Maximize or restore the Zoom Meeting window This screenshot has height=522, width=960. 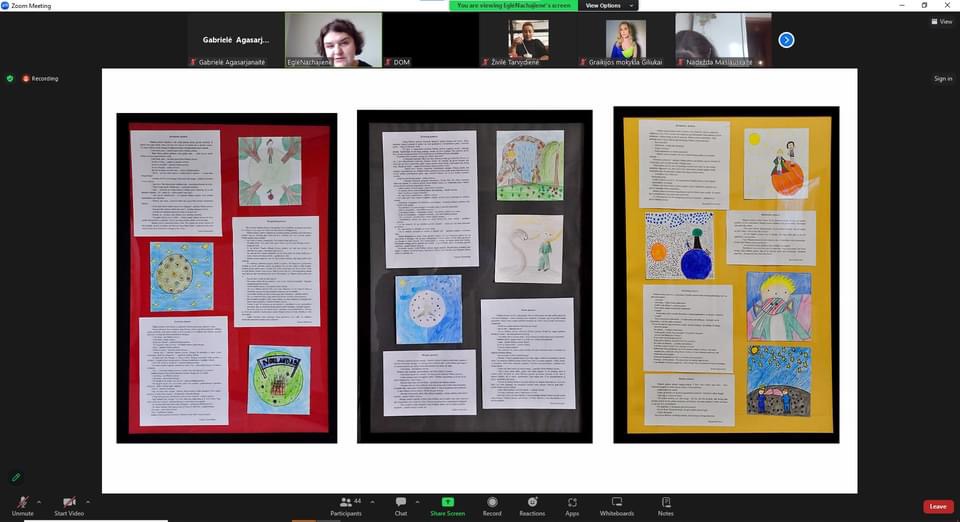(924, 6)
